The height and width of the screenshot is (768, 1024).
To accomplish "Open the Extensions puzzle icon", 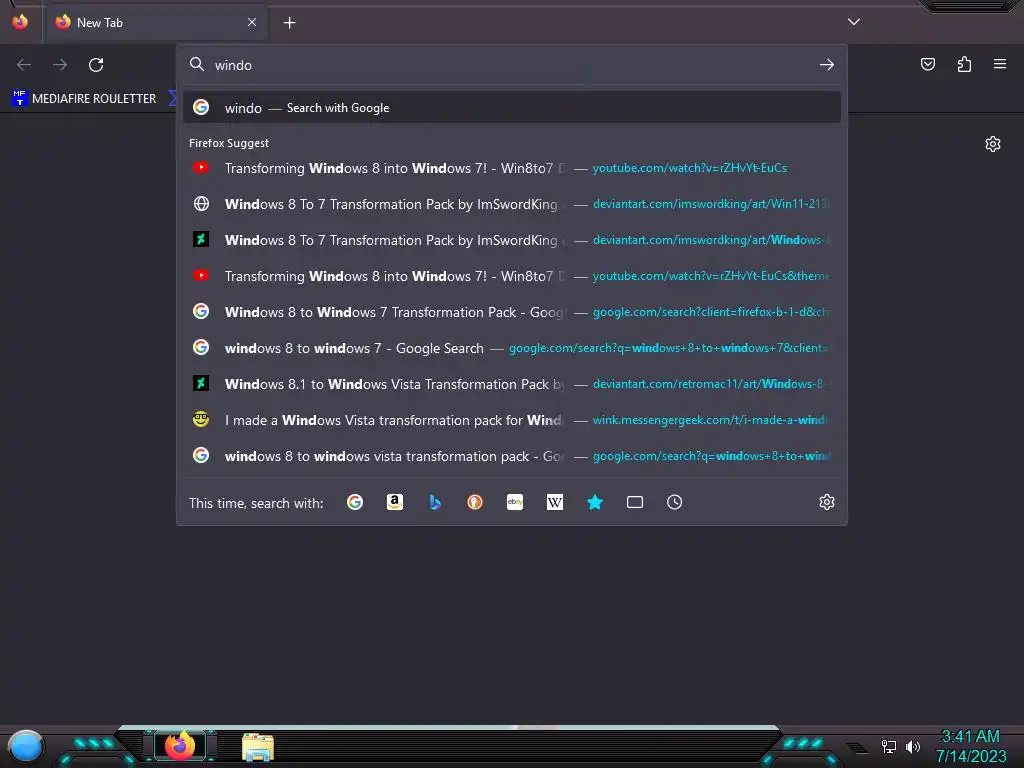I will coord(964,64).
